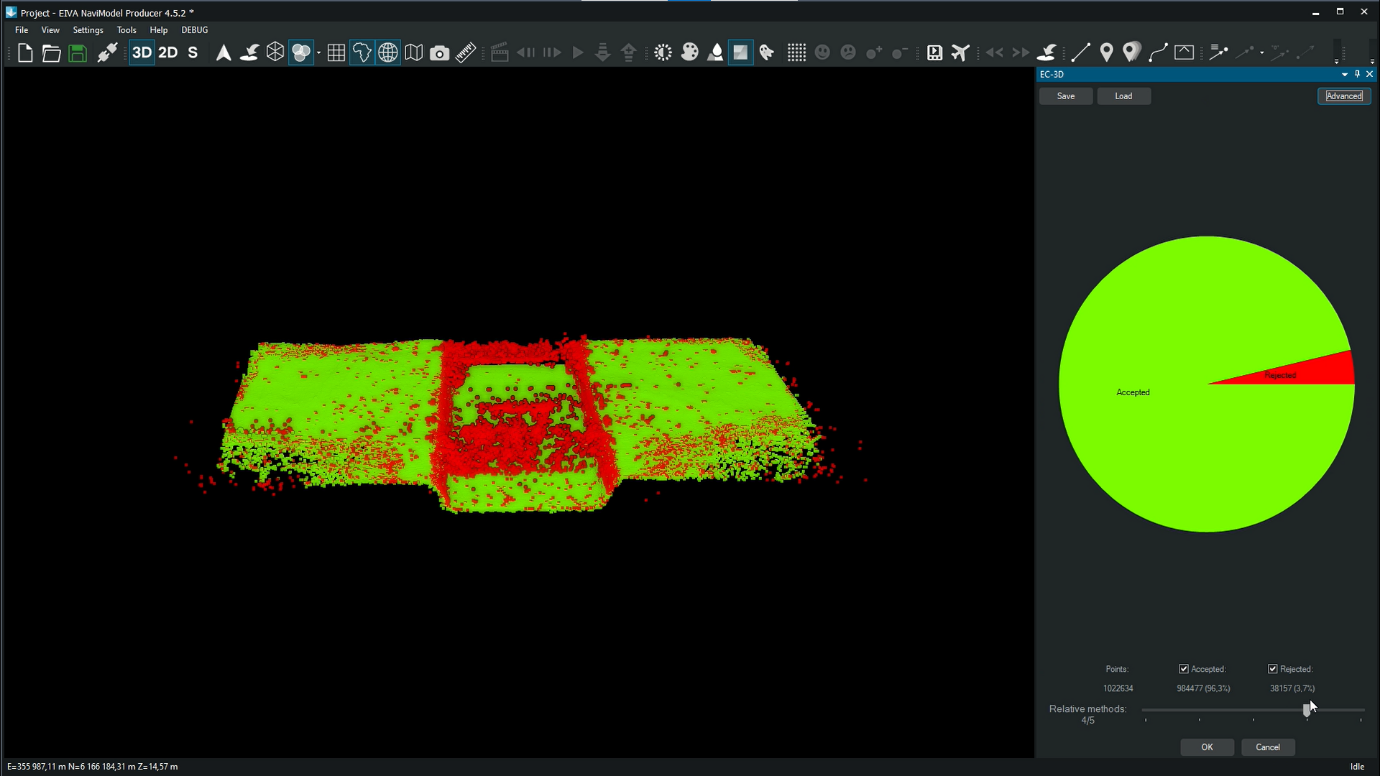Expand the dropdown arrow beside the overlapping circles icon
Screen dimensions: 1380x776
coord(318,53)
